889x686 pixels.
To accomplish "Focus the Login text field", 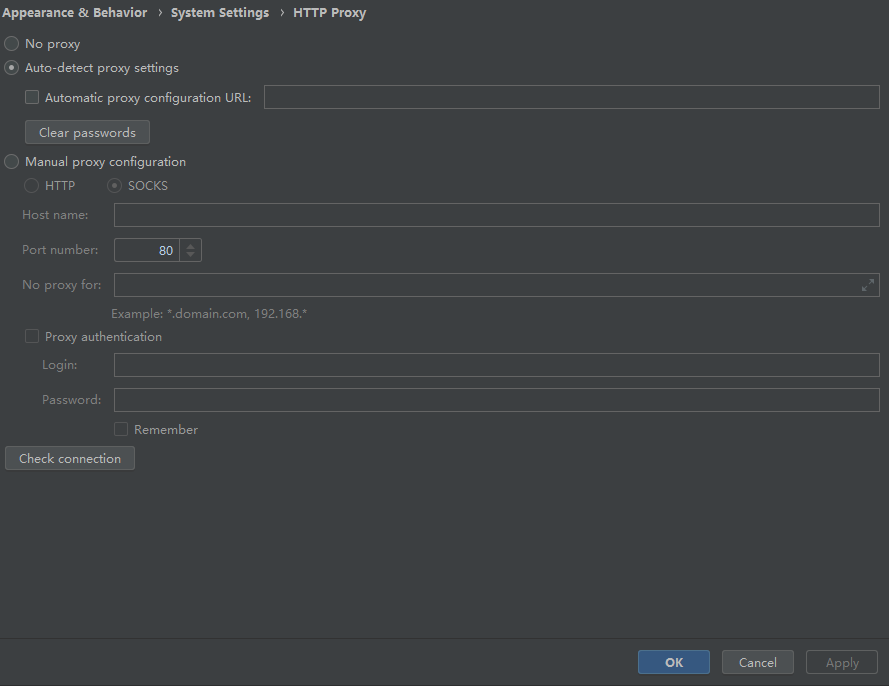I will tap(497, 365).
